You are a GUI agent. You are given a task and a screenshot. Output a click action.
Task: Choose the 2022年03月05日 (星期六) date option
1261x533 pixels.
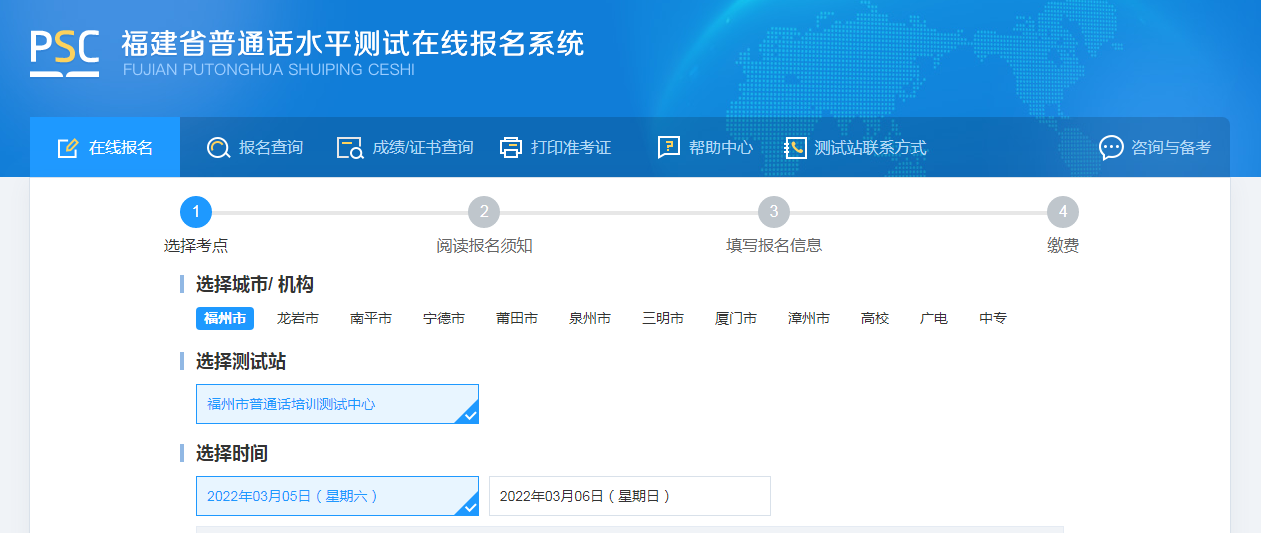[x=337, y=496]
